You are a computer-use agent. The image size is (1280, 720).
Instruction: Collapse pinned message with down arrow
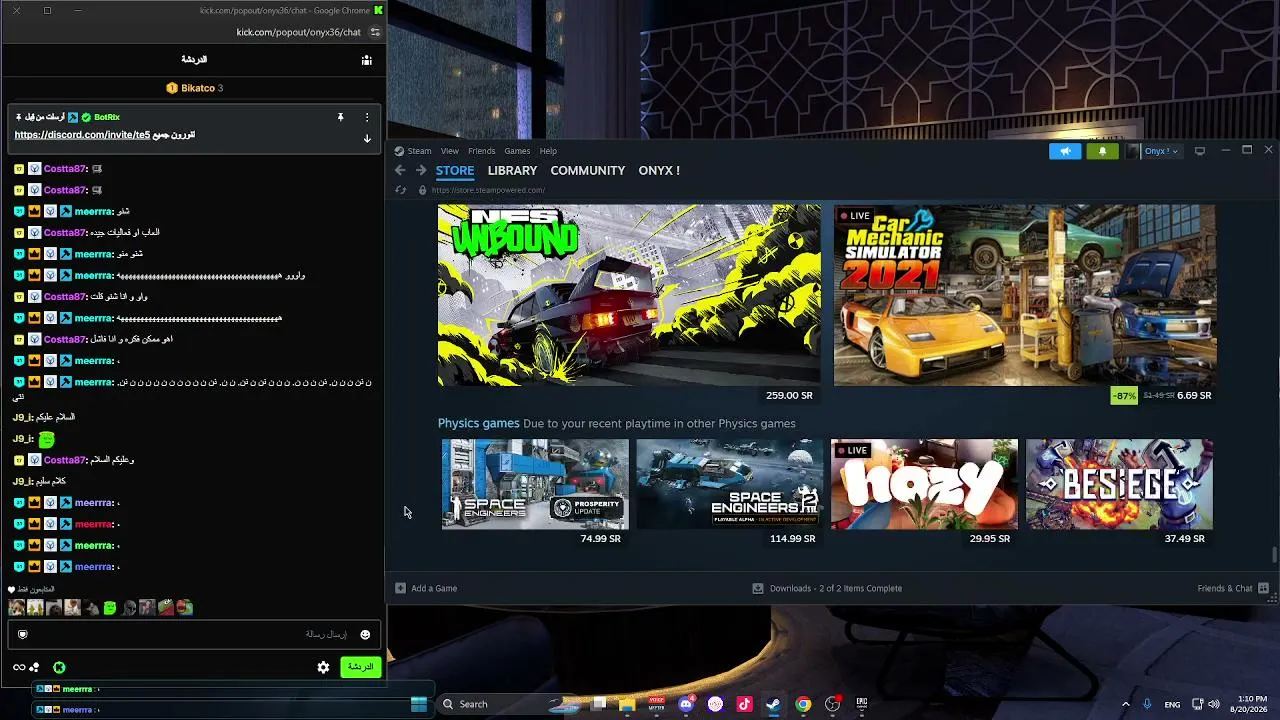tap(367, 139)
